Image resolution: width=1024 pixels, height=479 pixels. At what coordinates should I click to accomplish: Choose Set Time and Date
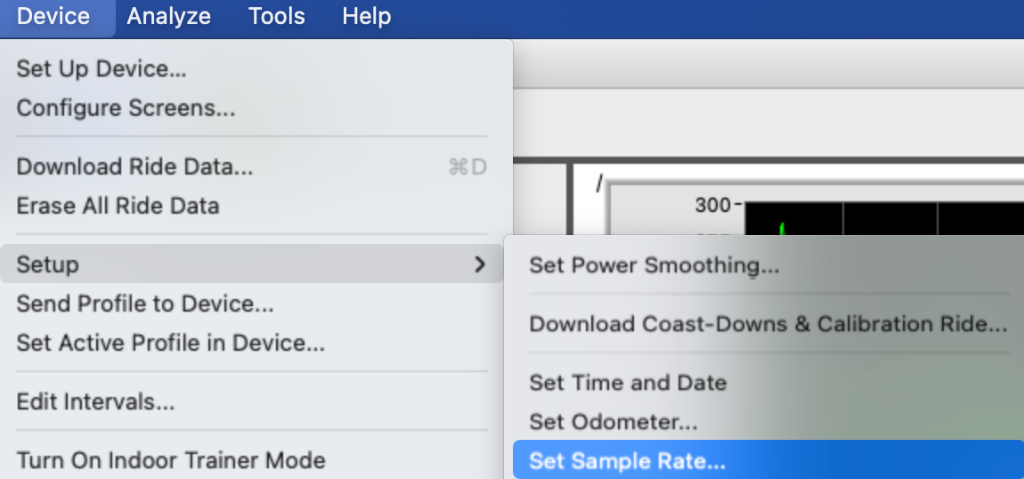click(x=627, y=382)
